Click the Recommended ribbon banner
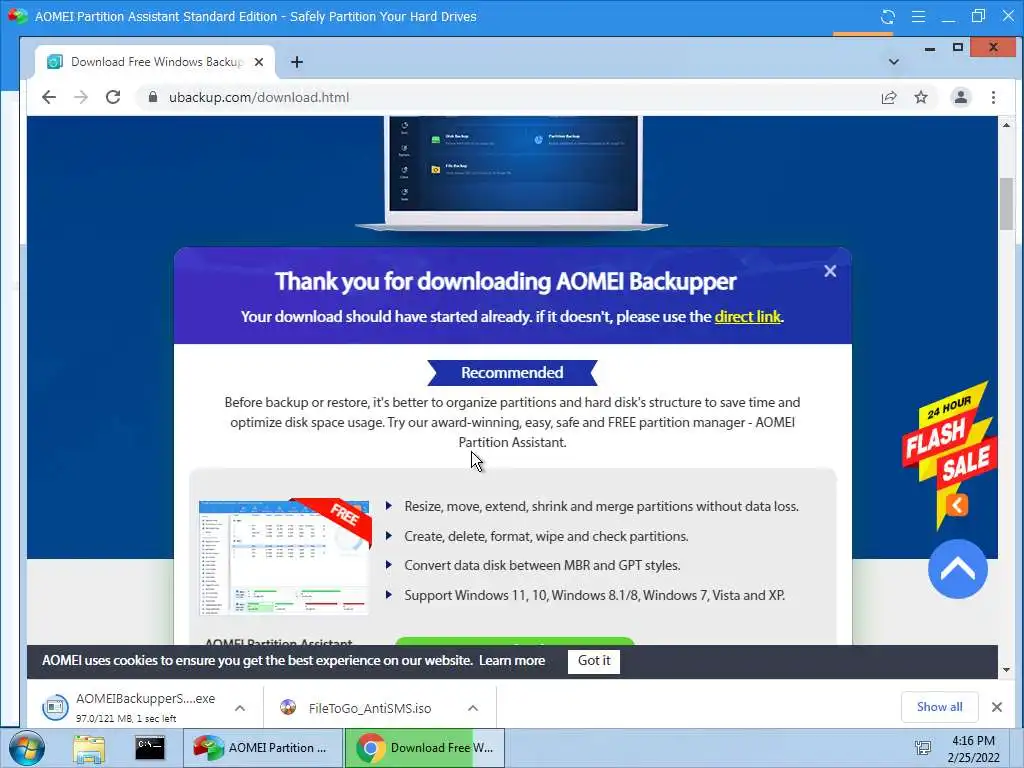This screenshot has height=768, width=1024. [x=512, y=372]
